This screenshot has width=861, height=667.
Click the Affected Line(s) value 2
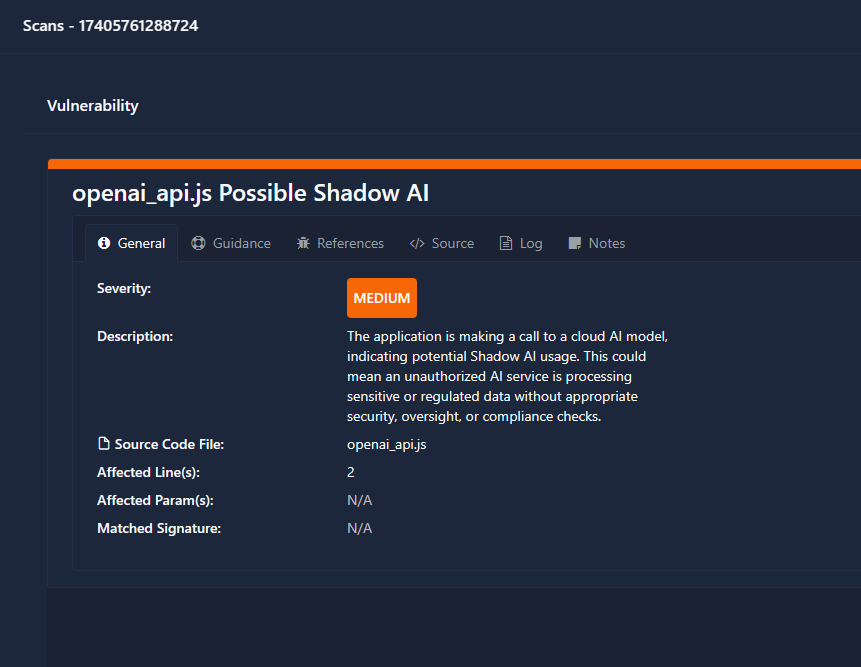(x=351, y=472)
